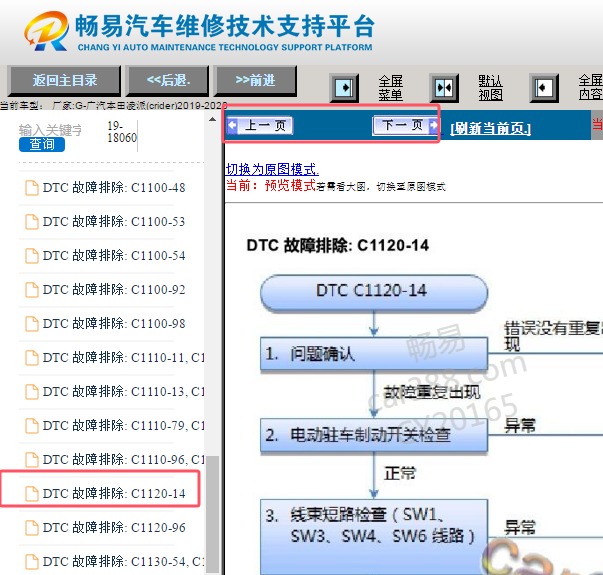Screen dimensions: 603x575
Task: Open DTC 故障排除: C1100-92
Action: coord(114,290)
